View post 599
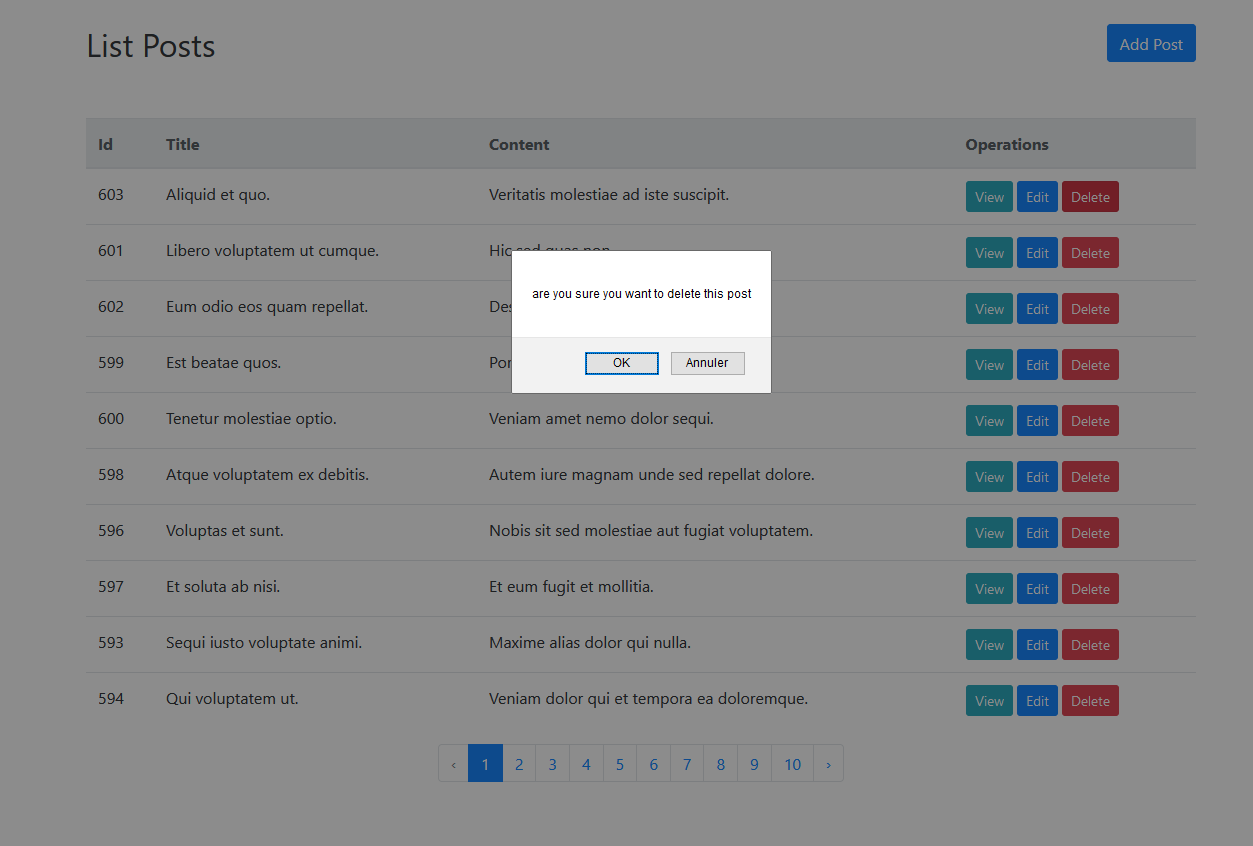 click(x=989, y=365)
